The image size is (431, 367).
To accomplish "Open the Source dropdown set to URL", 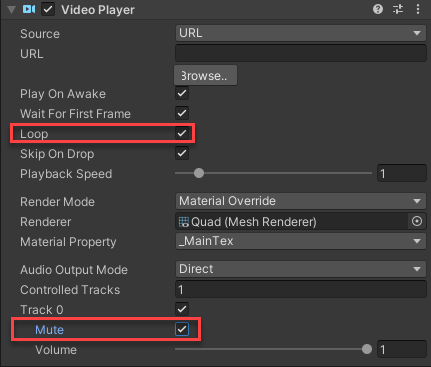I will tap(301, 33).
